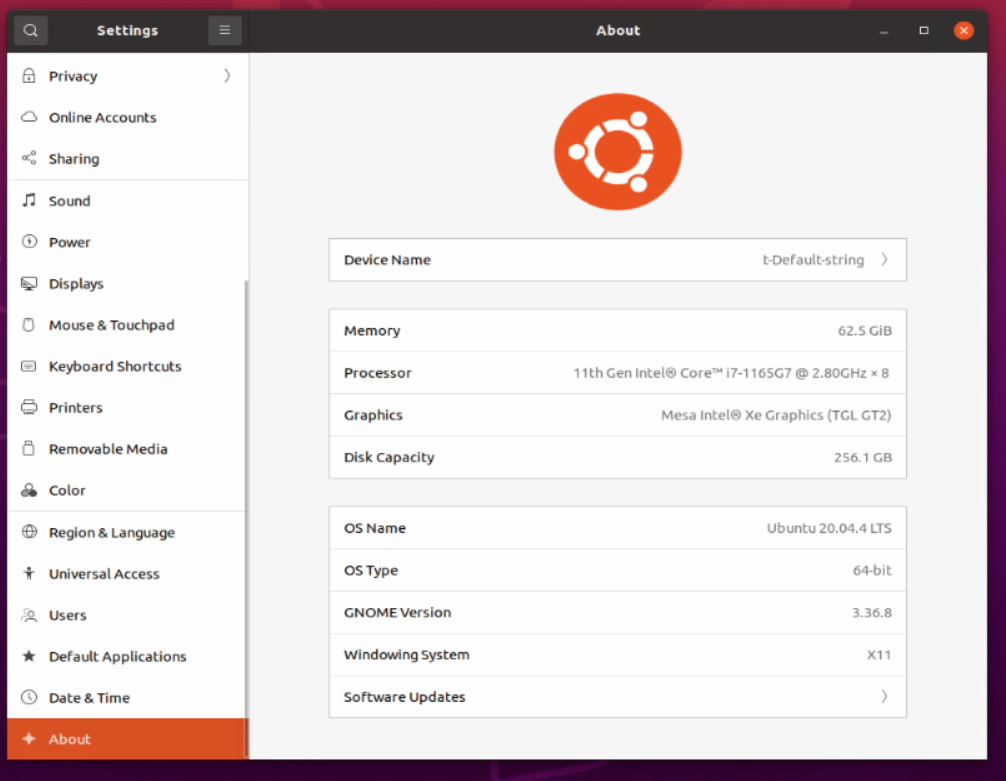Click the Region & Language globe icon

tap(29, 531)
